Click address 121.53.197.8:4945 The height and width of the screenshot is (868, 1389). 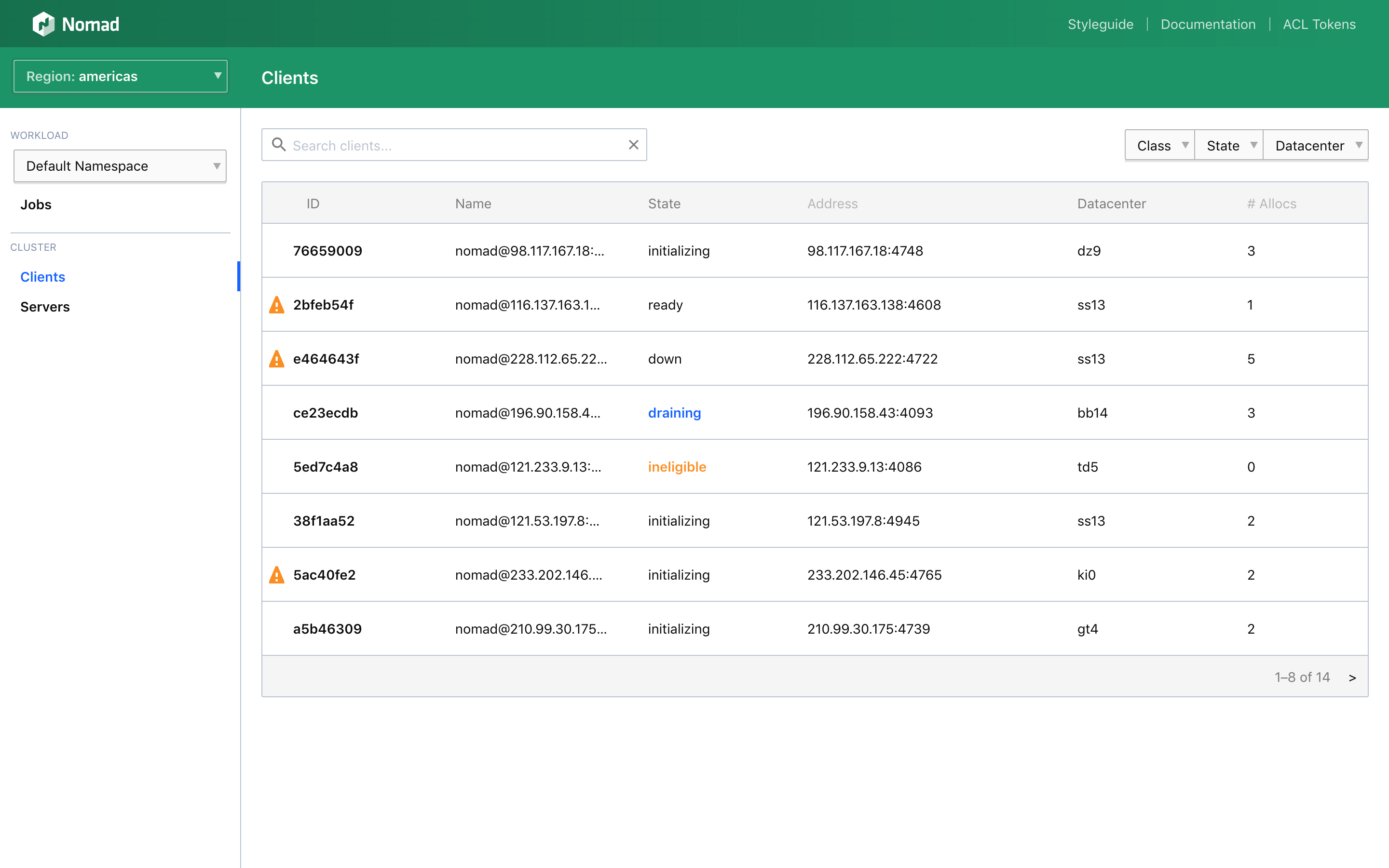pos(863,521)
